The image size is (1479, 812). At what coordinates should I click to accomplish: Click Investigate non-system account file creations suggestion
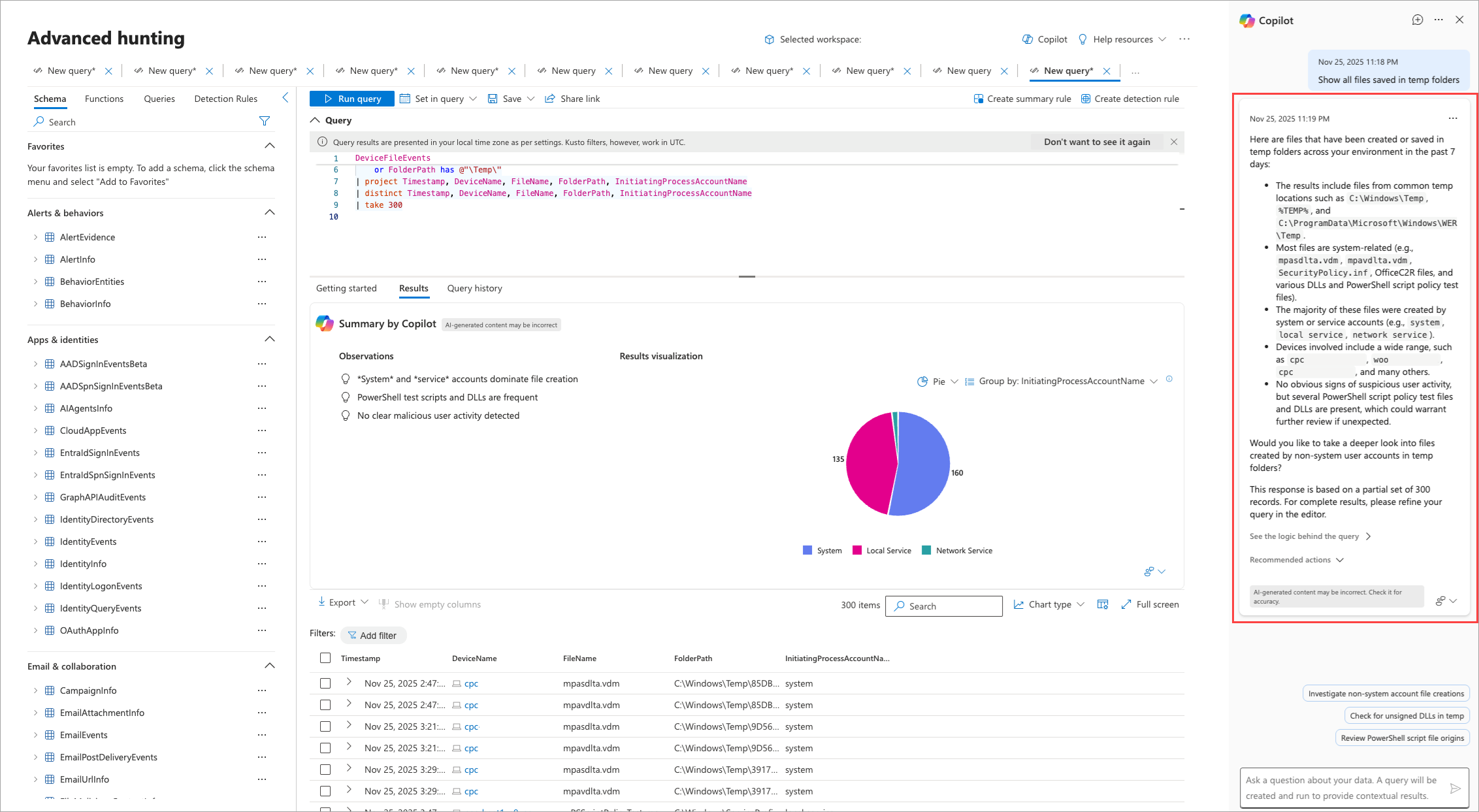[x=1386, y=694]
